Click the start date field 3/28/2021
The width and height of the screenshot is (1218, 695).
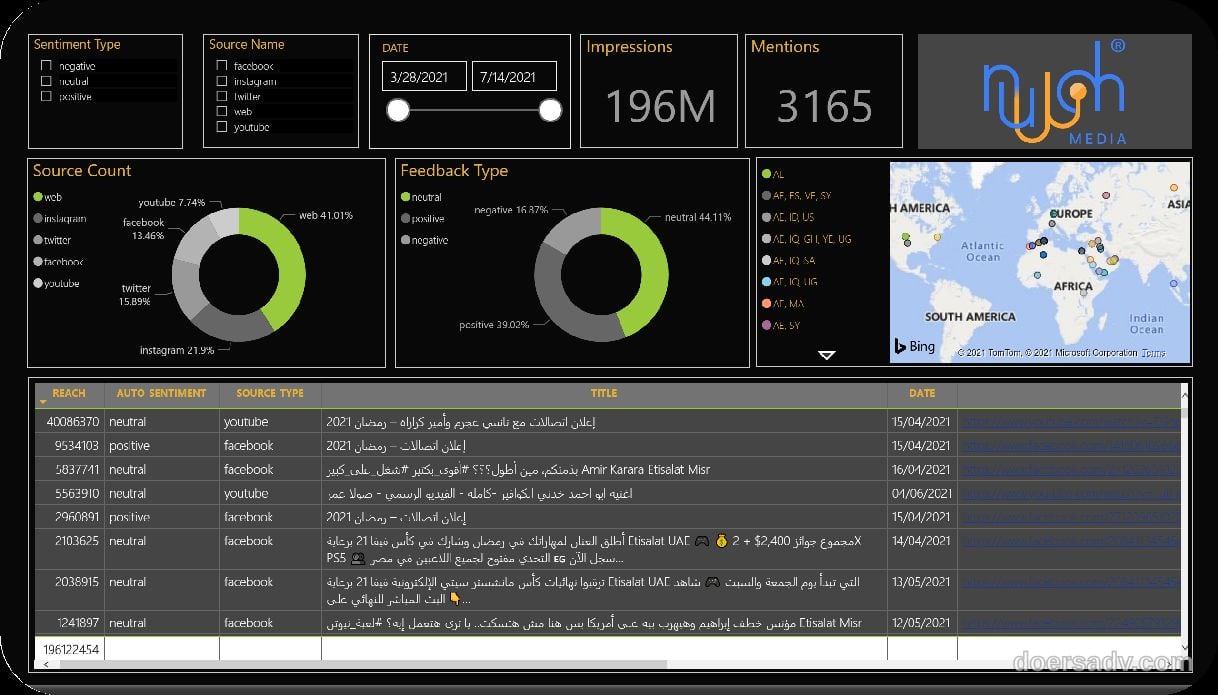click(x=424, y=76)
